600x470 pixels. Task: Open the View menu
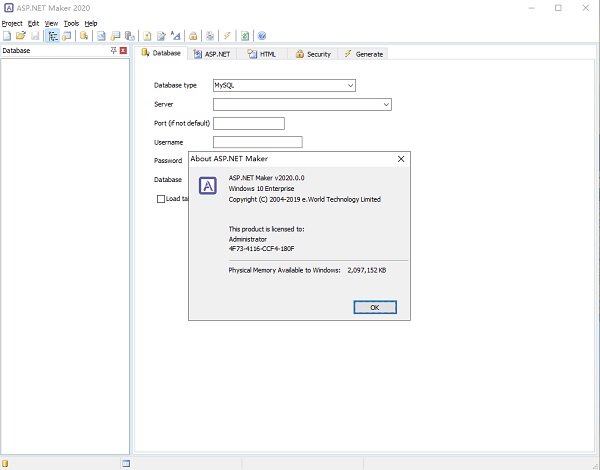coord(51,23)
